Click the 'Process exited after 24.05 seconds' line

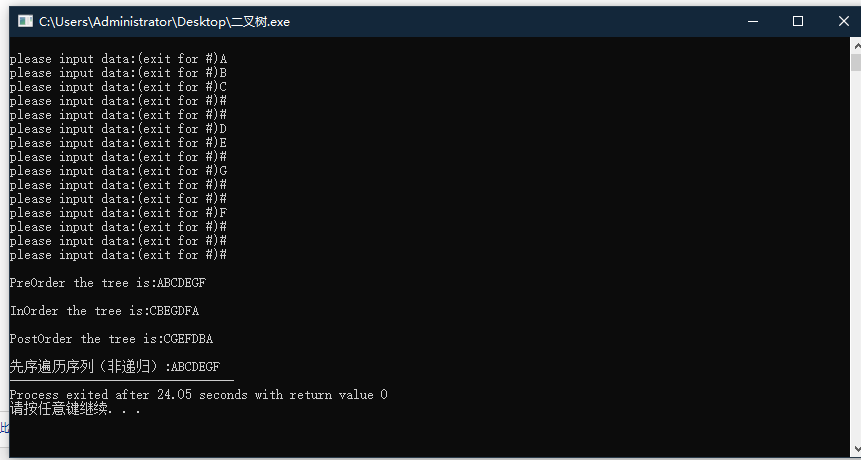pyautogui.click(x=198, y=395)
